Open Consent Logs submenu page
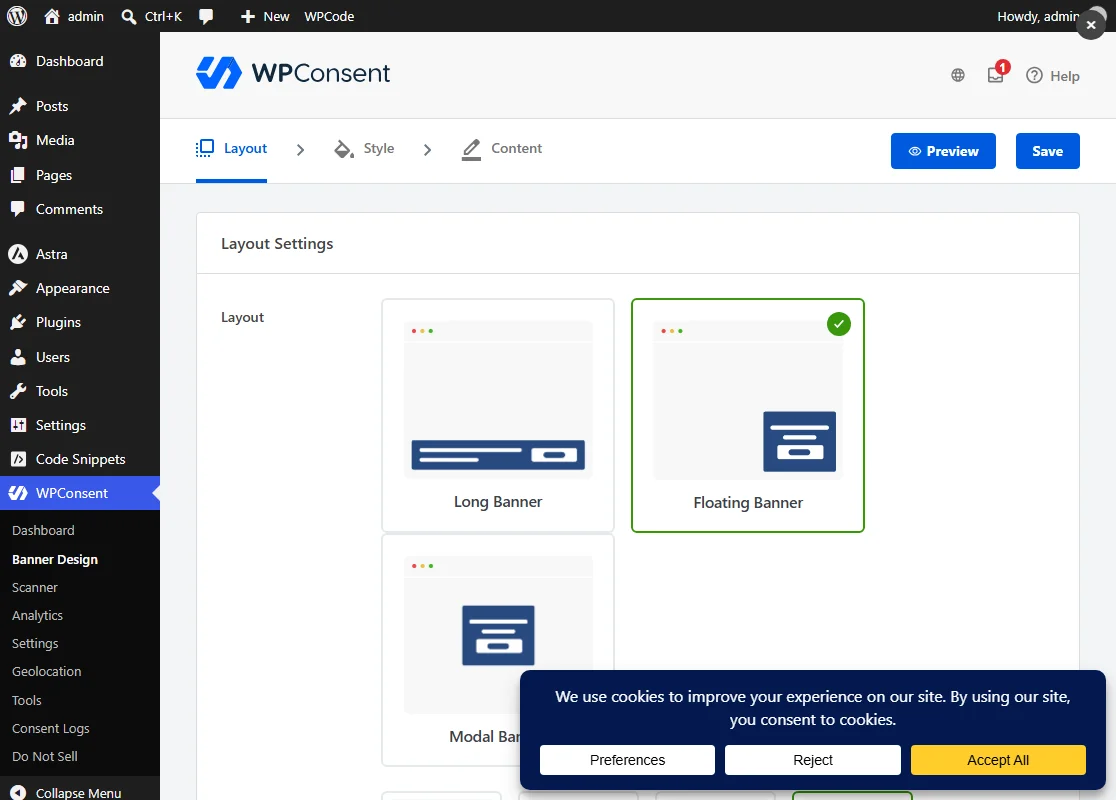 51,728
